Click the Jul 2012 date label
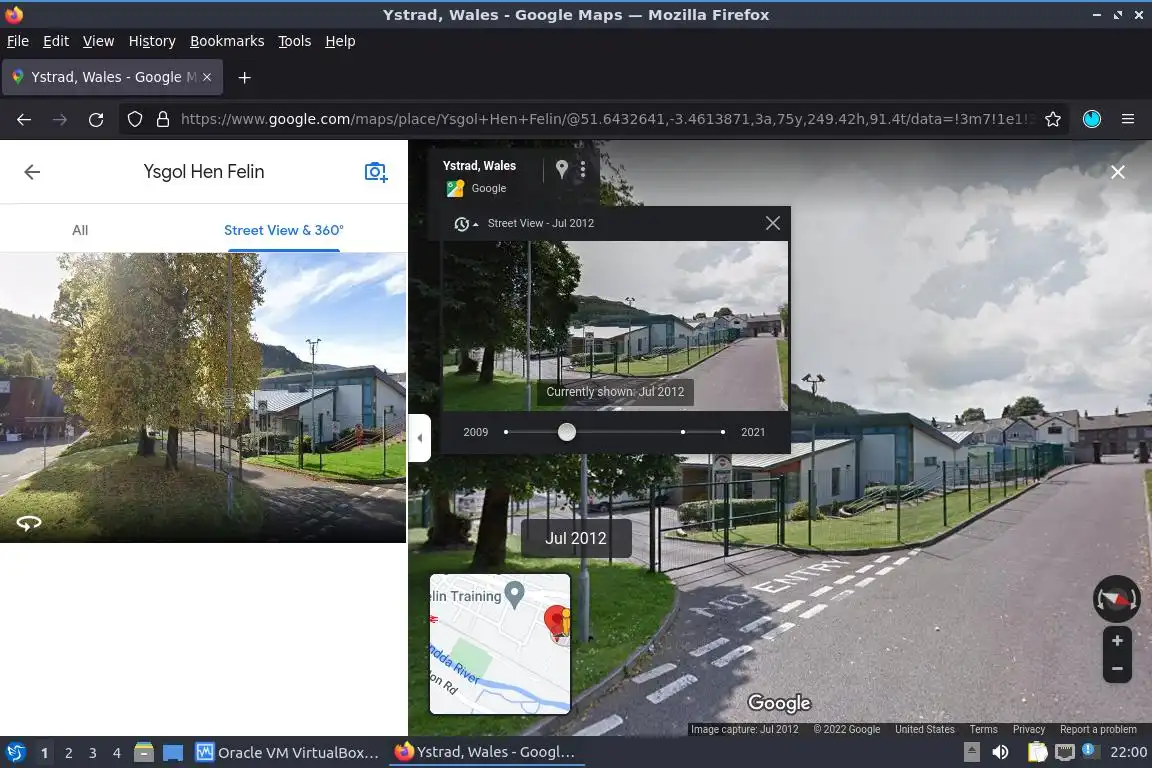Viewport: 1152px width, 768px height. point(576,539)
